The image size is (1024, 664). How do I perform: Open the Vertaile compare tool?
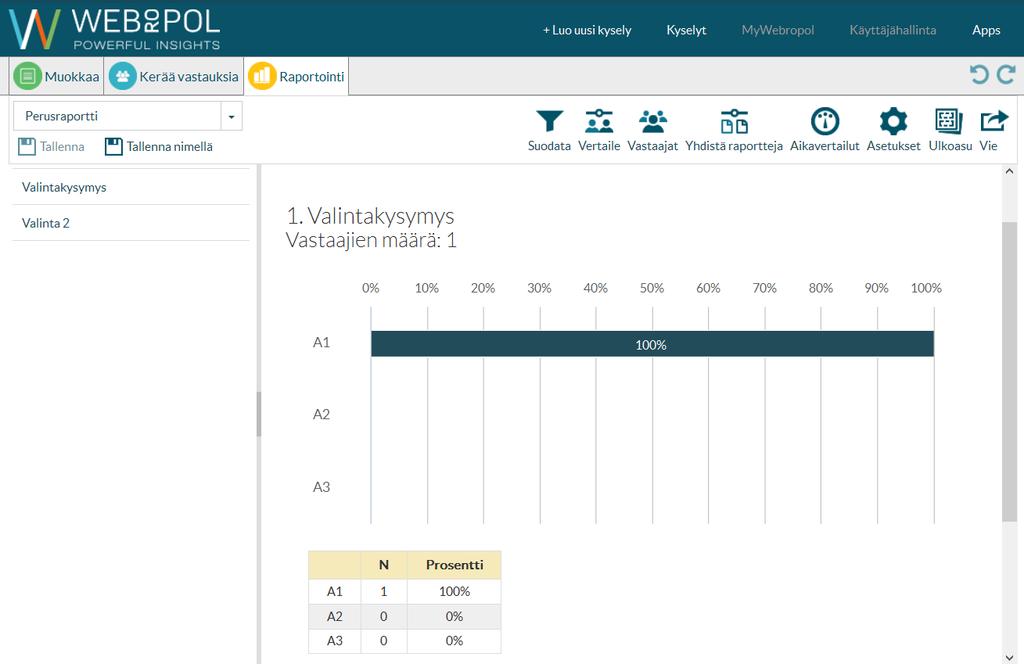pos(599,121)
